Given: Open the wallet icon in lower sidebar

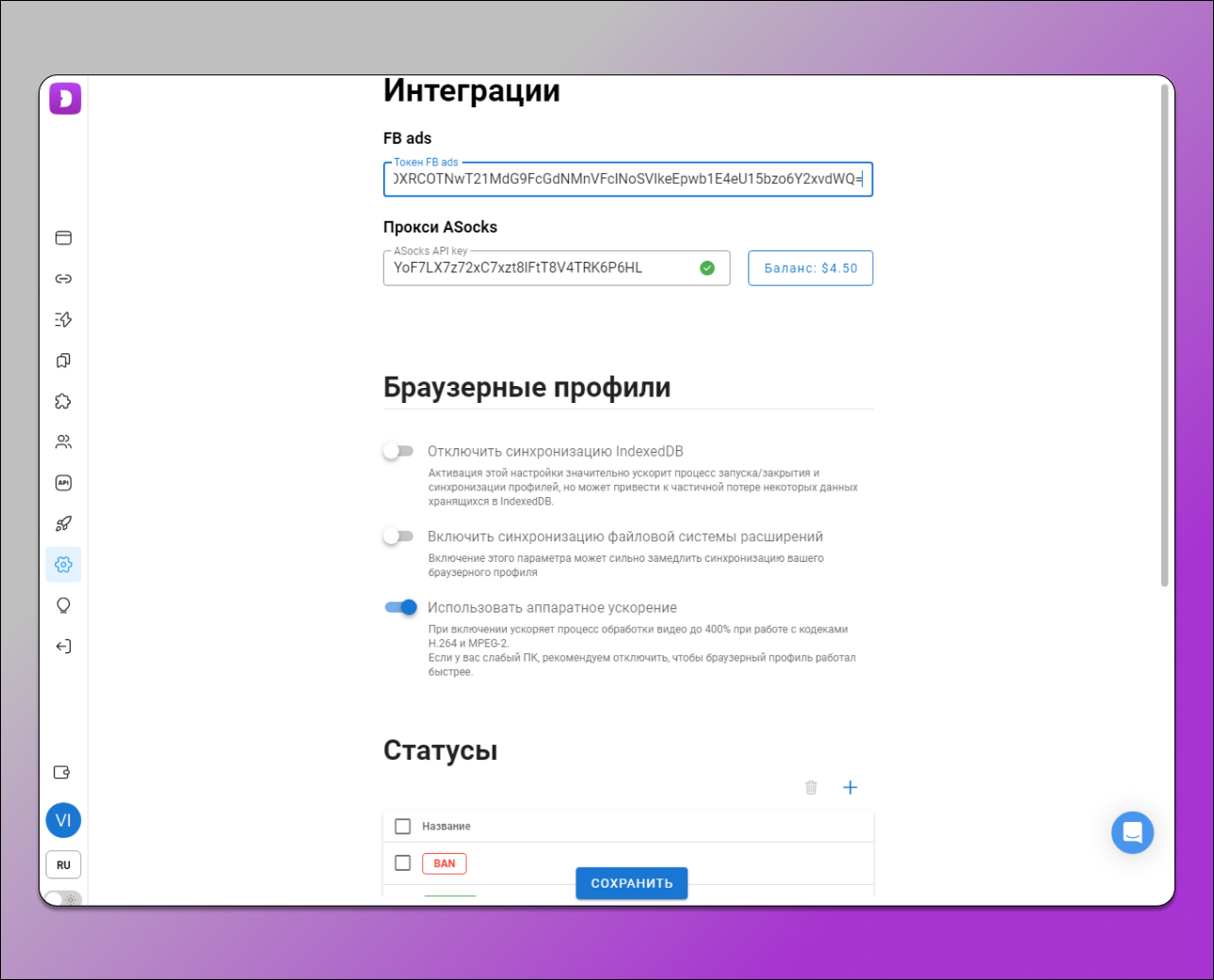Looking at the screenshot, I should tap(61, 771).
